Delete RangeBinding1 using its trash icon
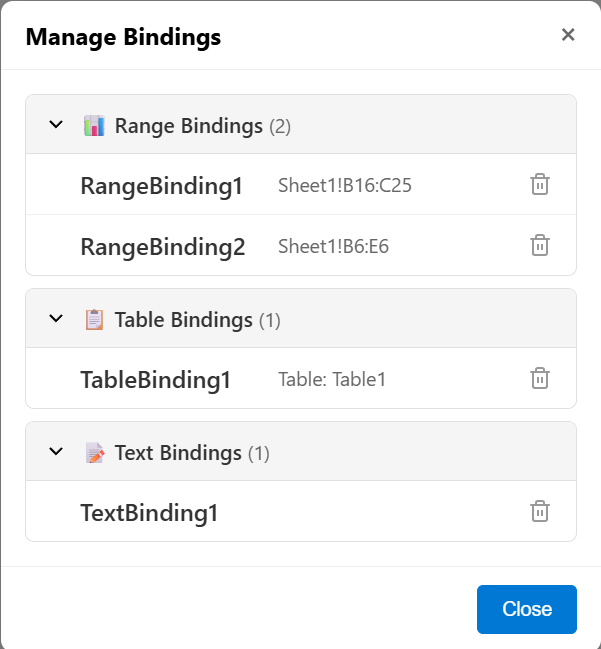 (539, 184)
